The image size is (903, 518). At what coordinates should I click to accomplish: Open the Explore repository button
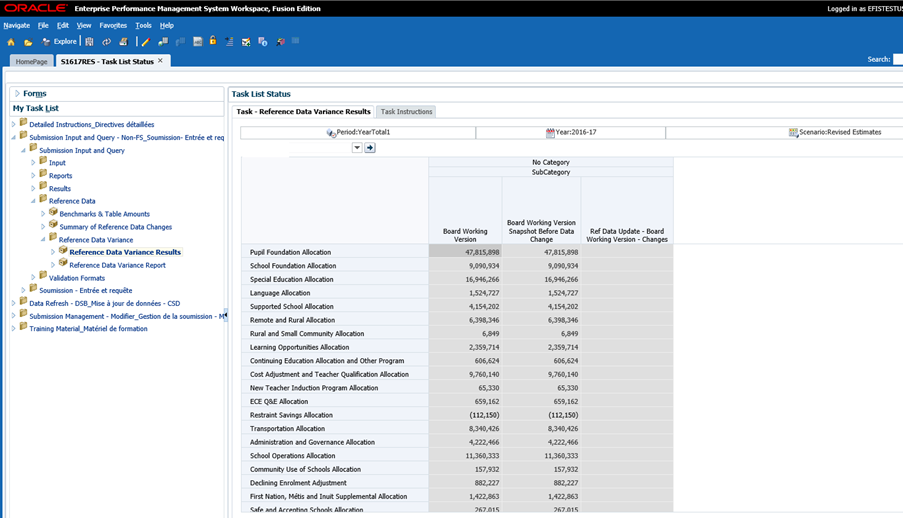coord(59,41)
